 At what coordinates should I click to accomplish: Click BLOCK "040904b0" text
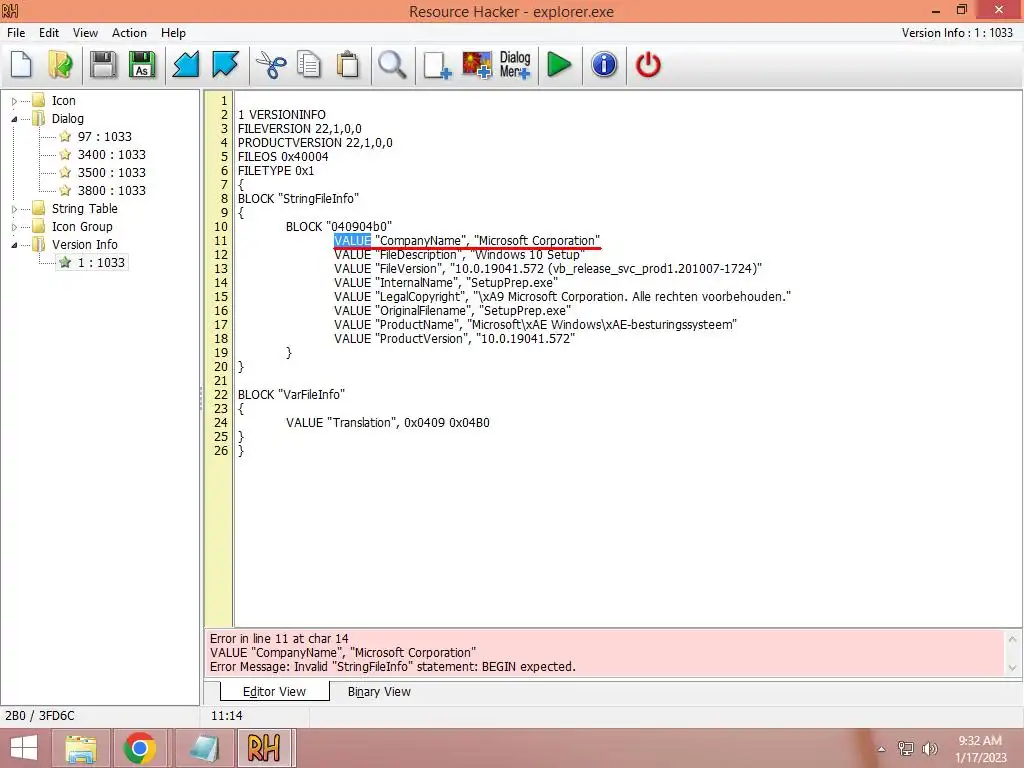pyautogui.click(x=338, y=227)
